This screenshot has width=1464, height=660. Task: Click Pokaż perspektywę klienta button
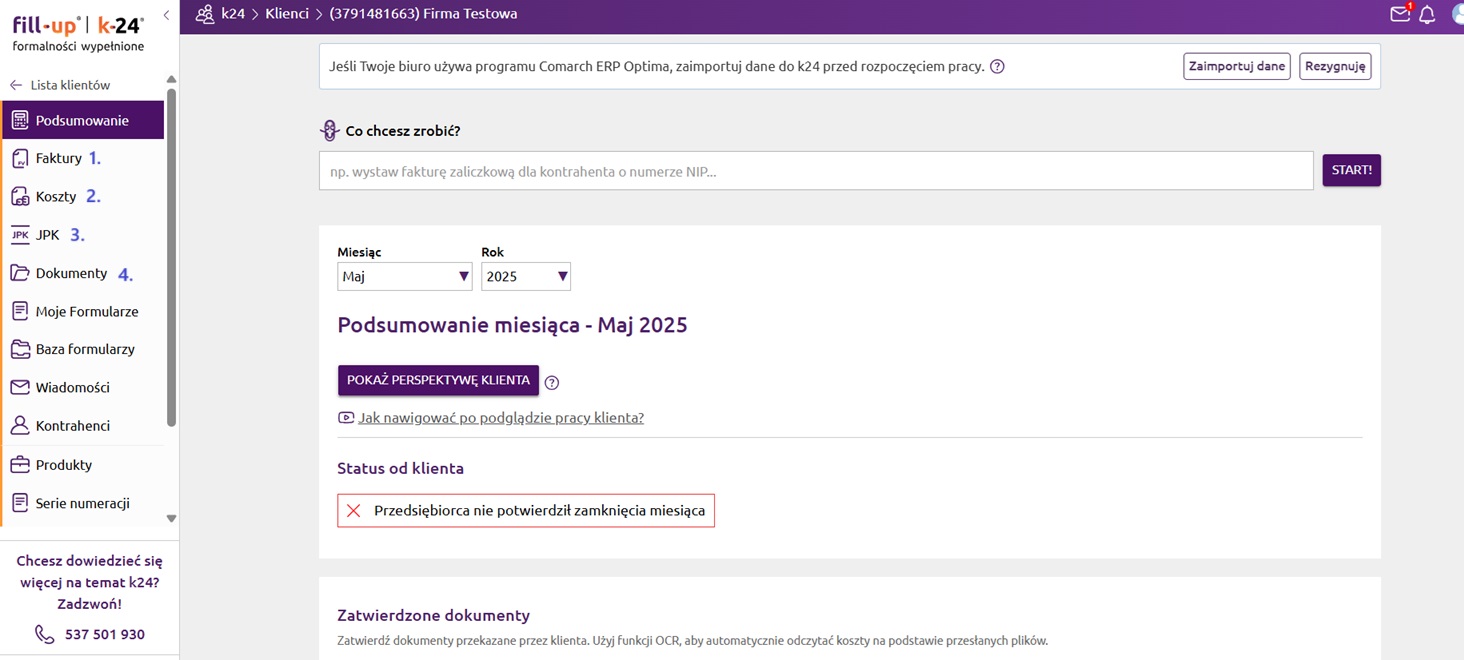438,380
